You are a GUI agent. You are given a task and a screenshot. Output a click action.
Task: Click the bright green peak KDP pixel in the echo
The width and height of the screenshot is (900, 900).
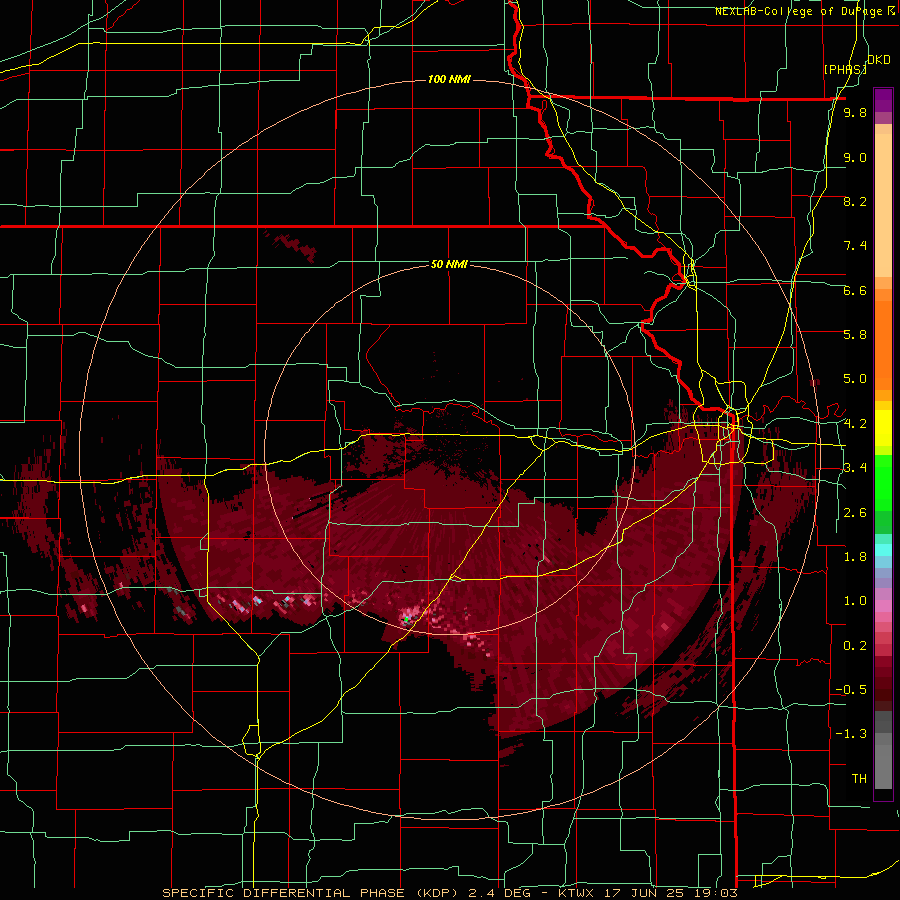406,619
